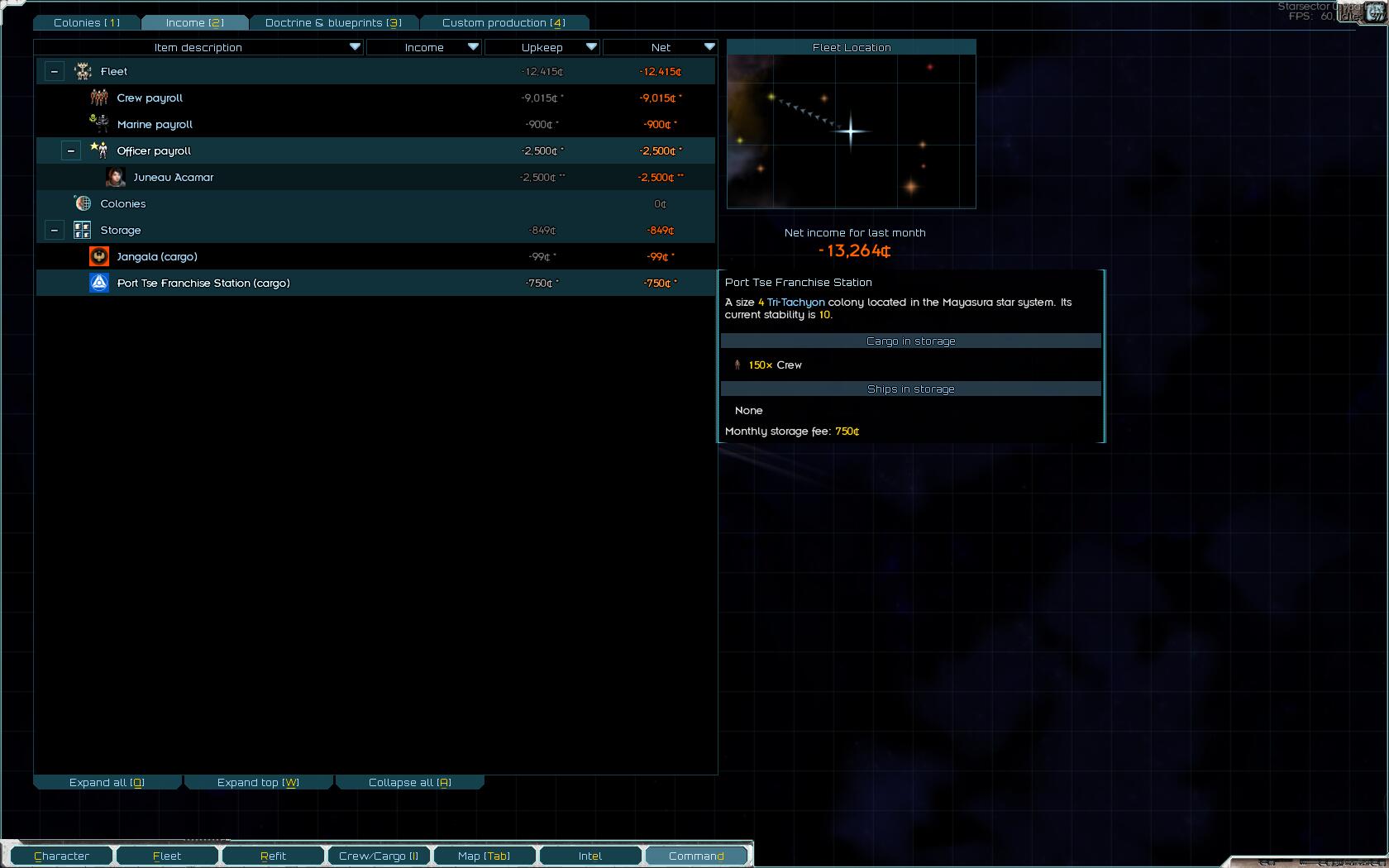Open the Net column sort dropdown
Screen dimensions: 1389x868
tap(709, 47)
